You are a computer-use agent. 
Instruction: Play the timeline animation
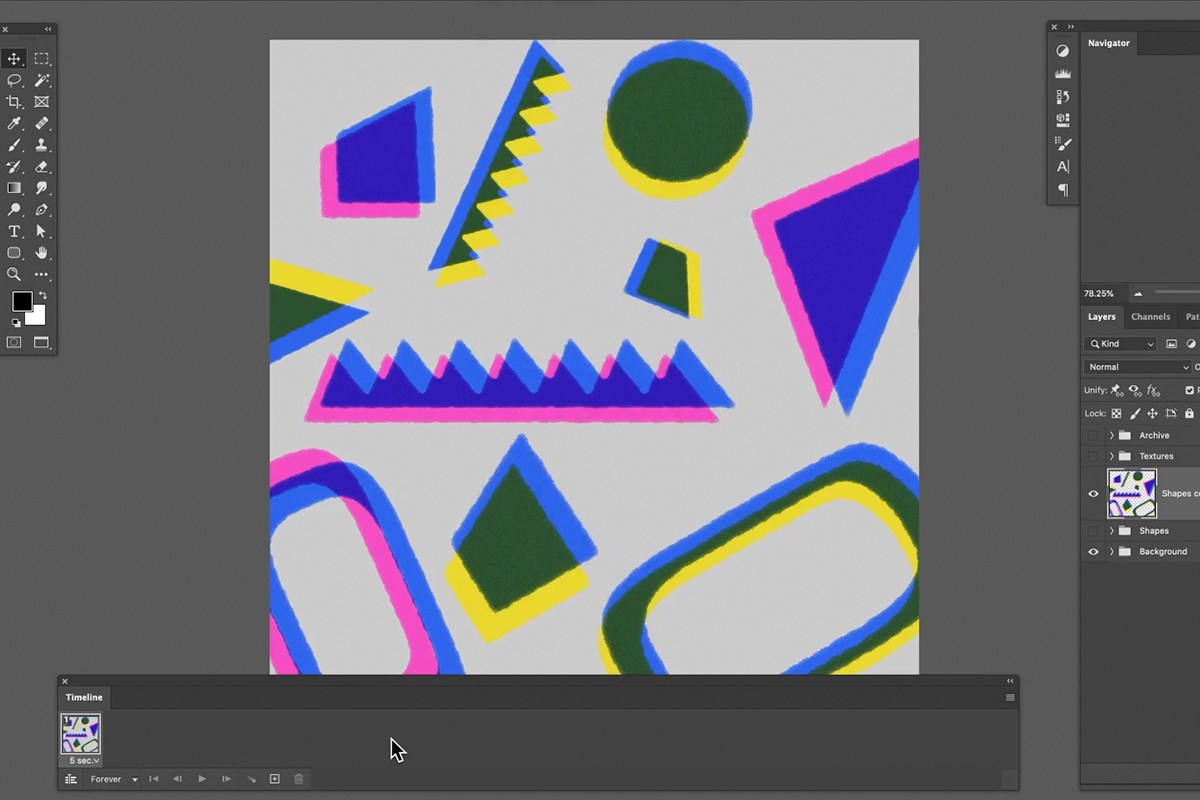(202, 779)
